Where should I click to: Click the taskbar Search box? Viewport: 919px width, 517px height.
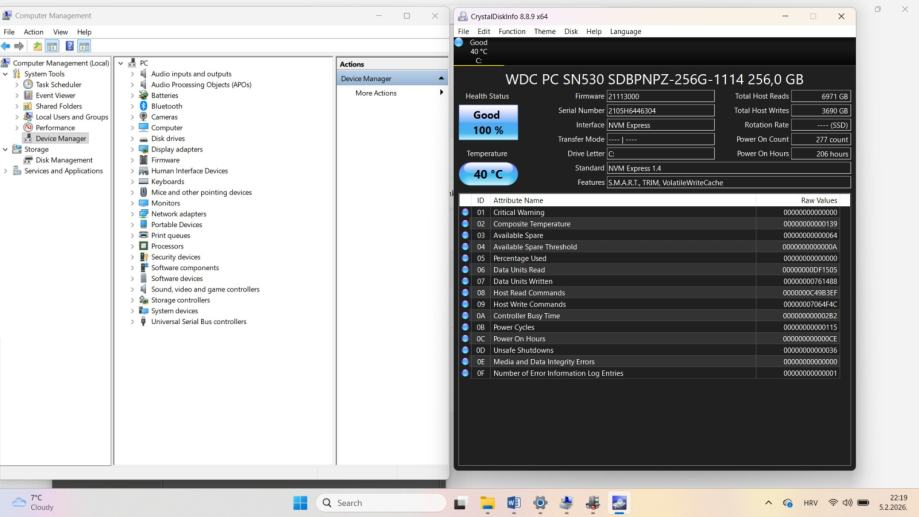pos(382,503)
